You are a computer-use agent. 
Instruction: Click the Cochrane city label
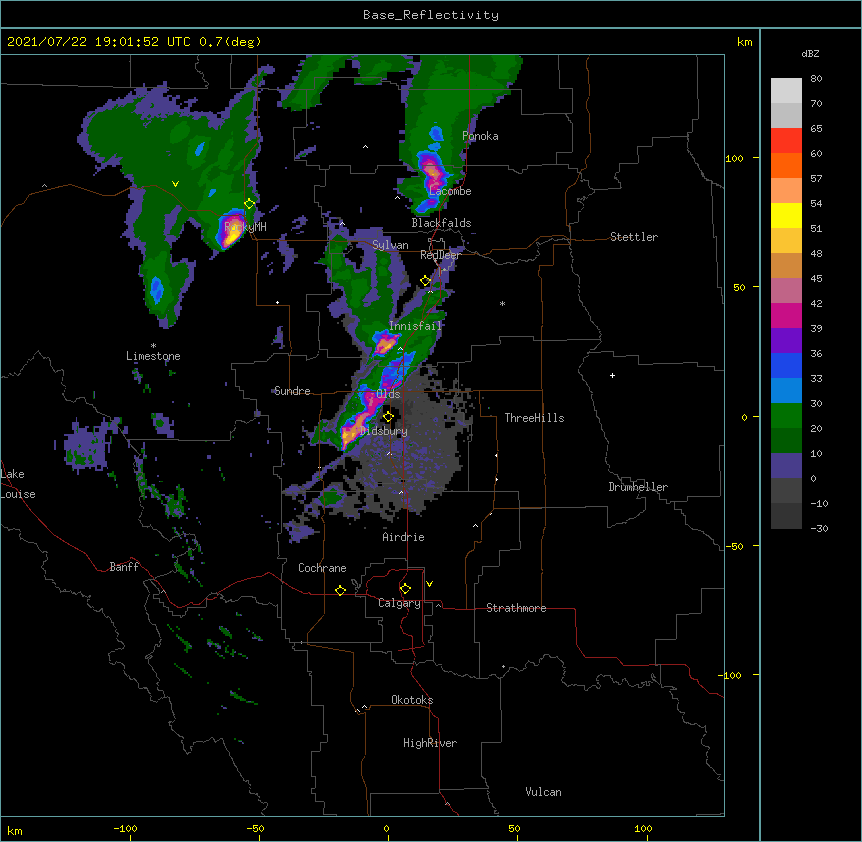tap(322, 568)
